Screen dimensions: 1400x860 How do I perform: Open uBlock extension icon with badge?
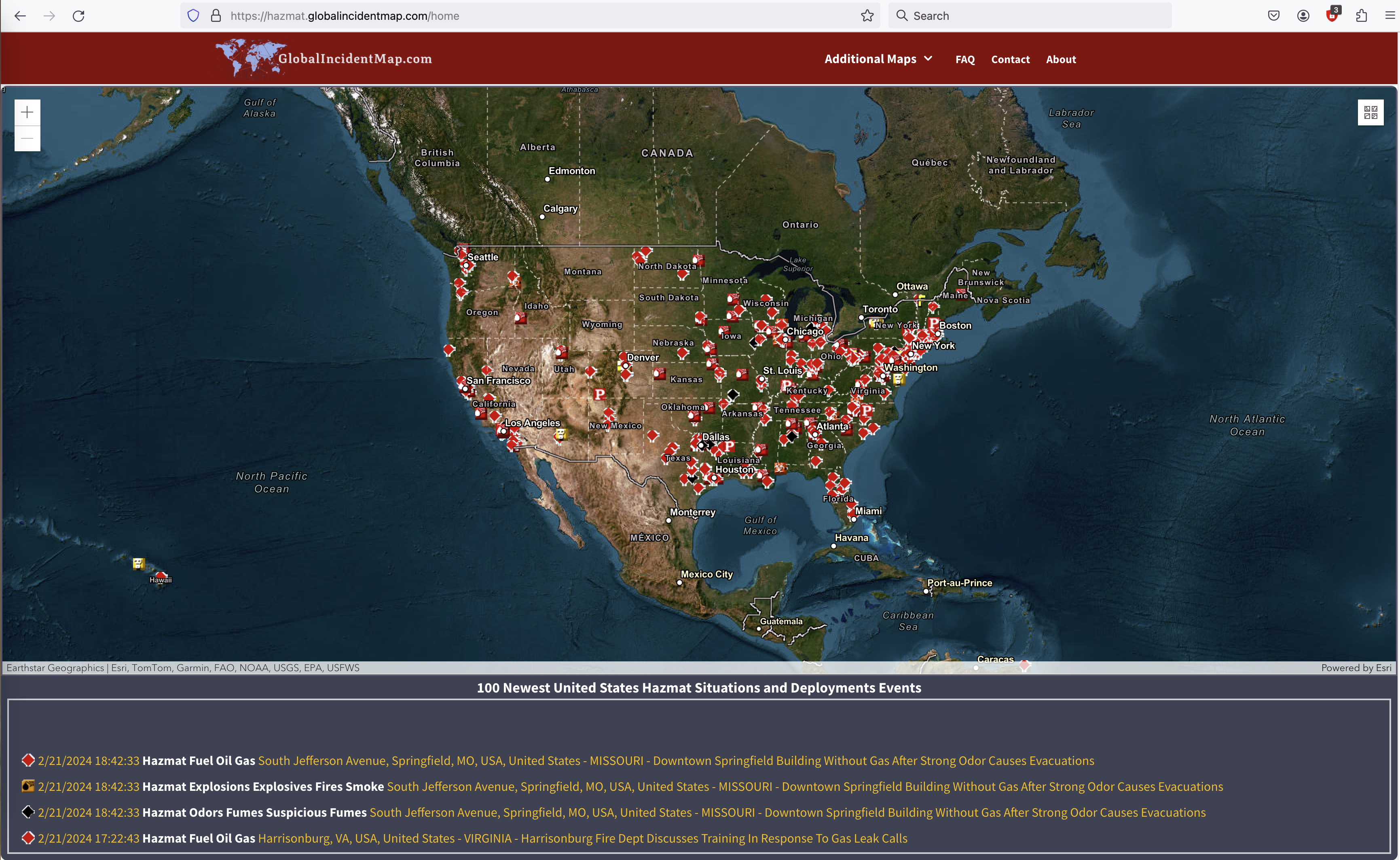pos(1332,15)
